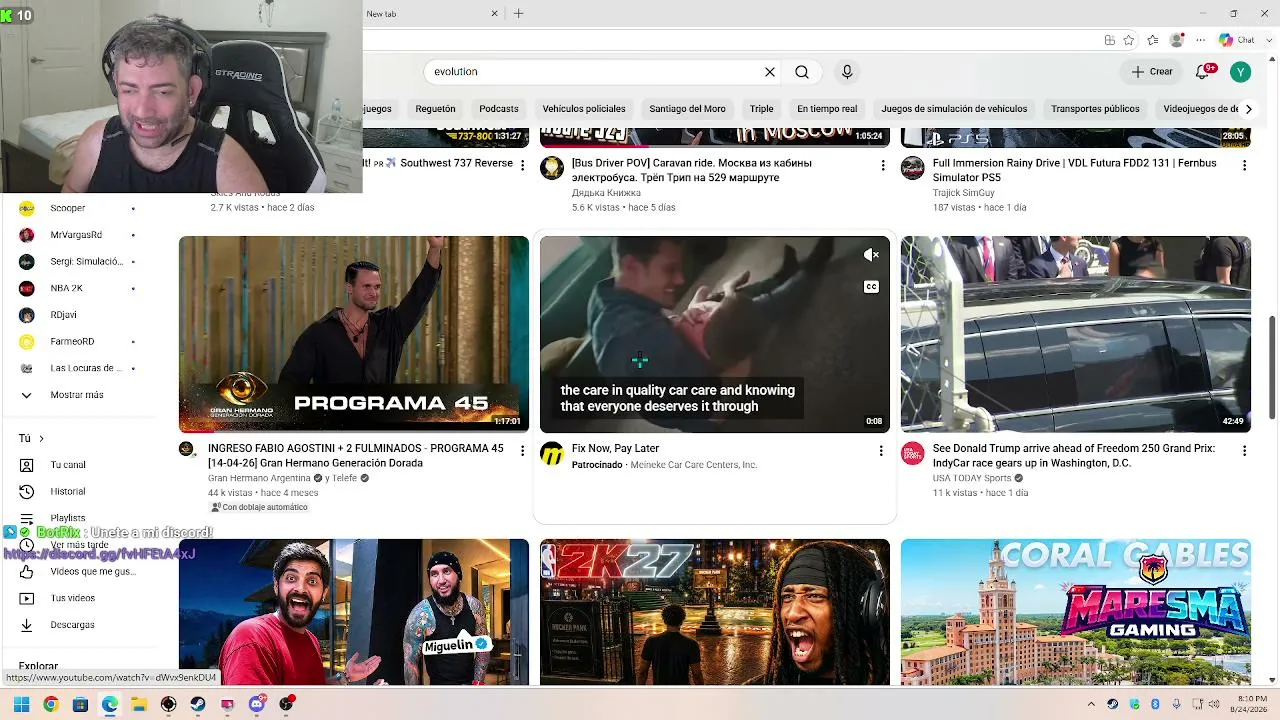Open Microsoft Edge from the taskbar

110,704
